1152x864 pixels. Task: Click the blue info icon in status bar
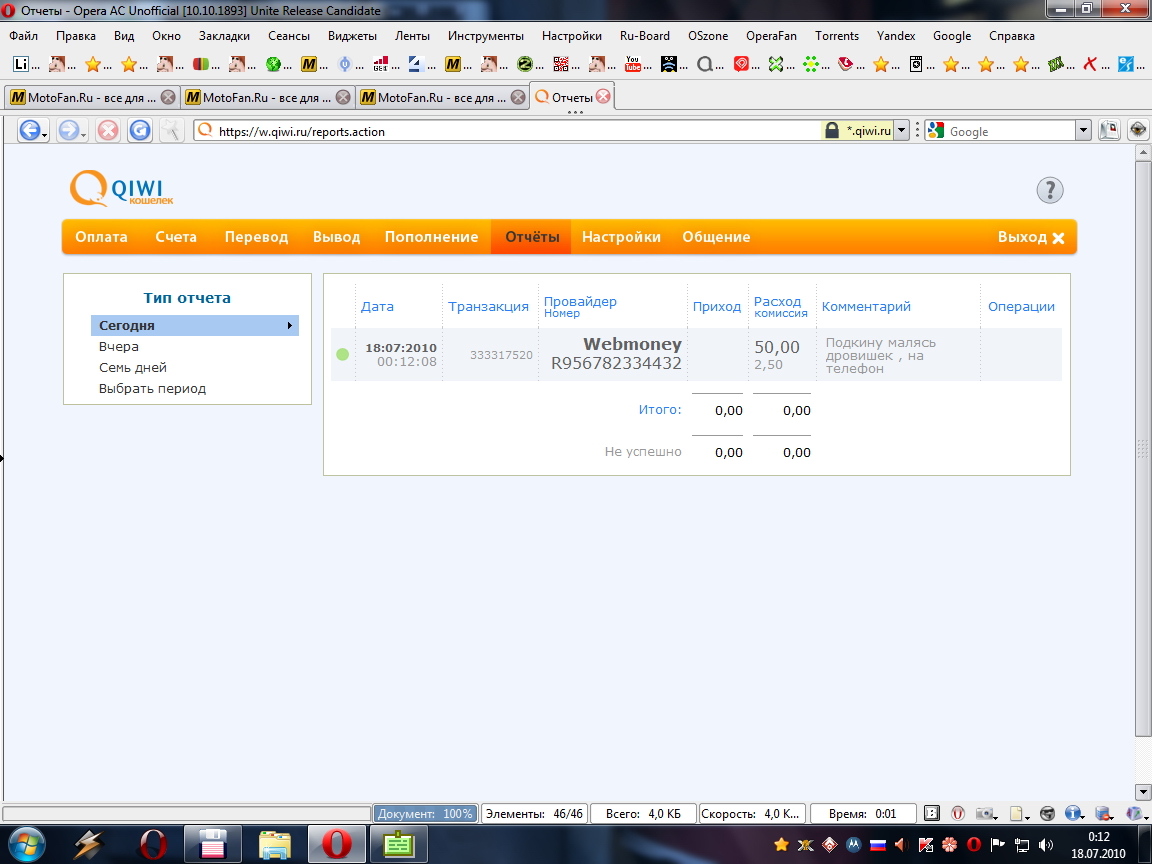click(x=1072, y=813)
